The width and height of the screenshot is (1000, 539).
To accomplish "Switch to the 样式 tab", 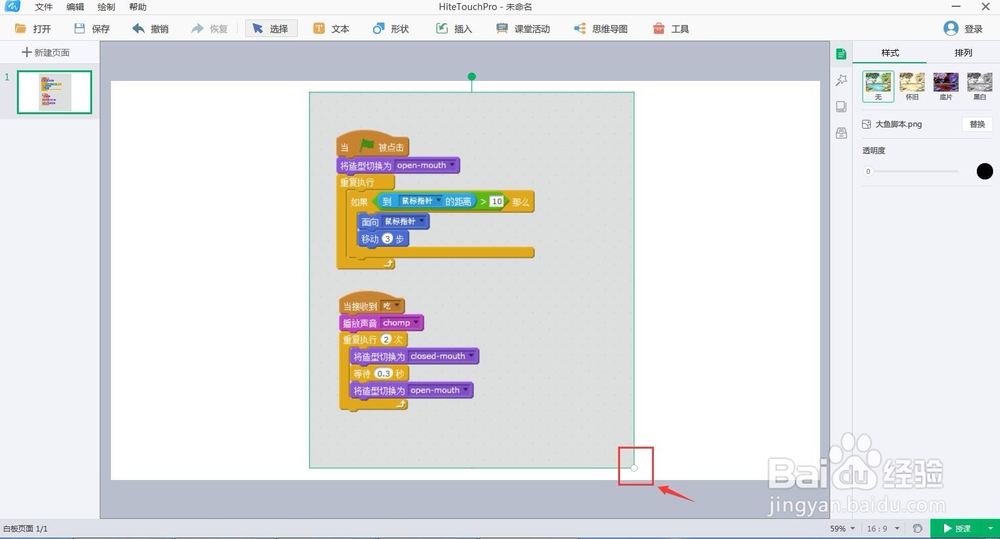I will (890, 53).
